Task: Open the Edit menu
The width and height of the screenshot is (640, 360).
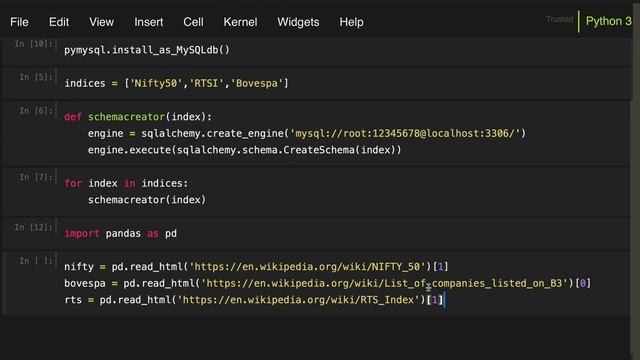Action: coord(59,22)
